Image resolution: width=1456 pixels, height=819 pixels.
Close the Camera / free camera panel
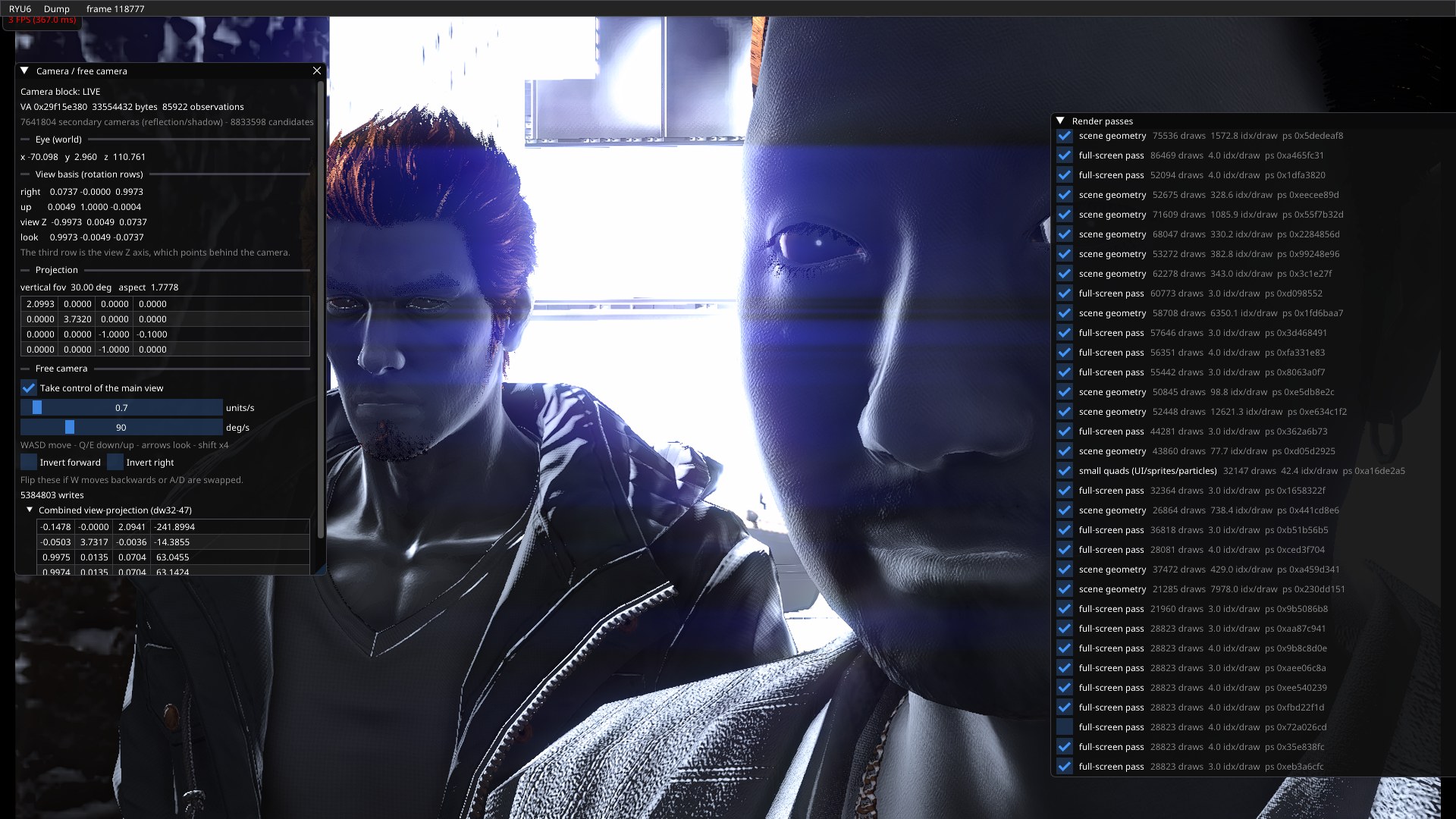point(317,71)
